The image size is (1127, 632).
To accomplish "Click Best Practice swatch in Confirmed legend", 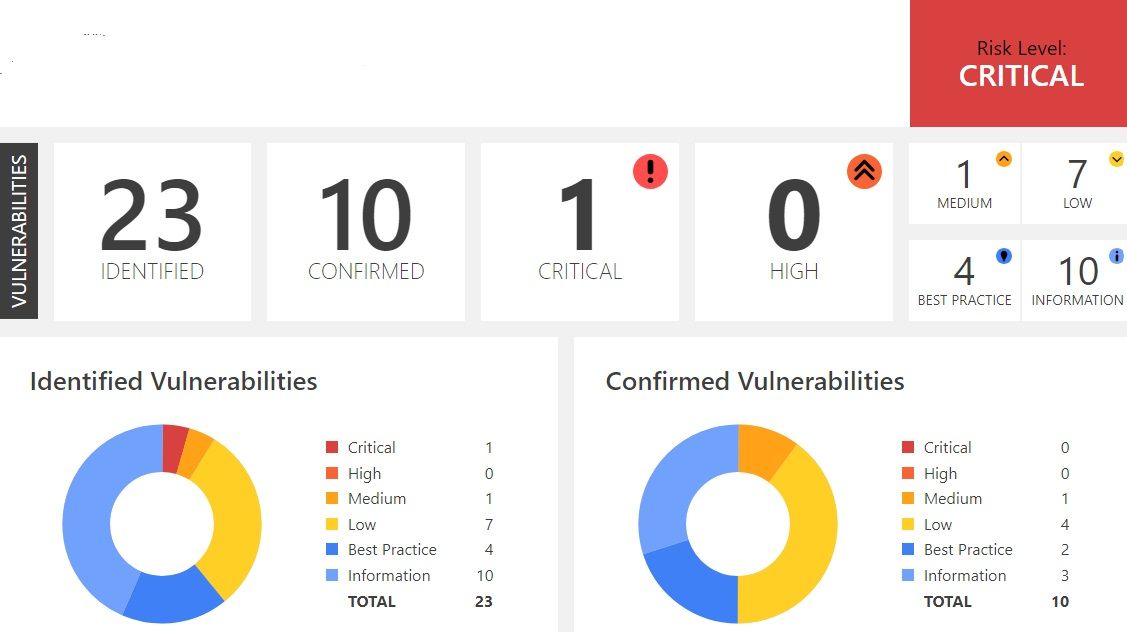I will click(908, 549).
